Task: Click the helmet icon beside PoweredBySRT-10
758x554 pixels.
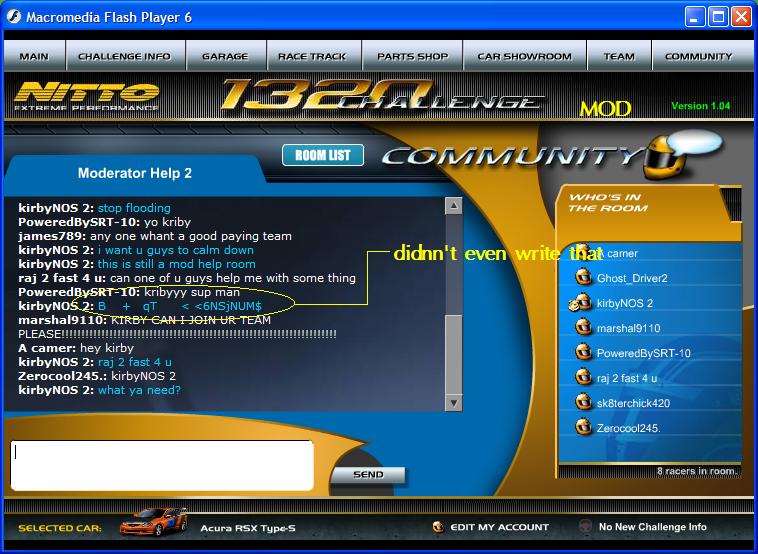Action: pos(583,352)
